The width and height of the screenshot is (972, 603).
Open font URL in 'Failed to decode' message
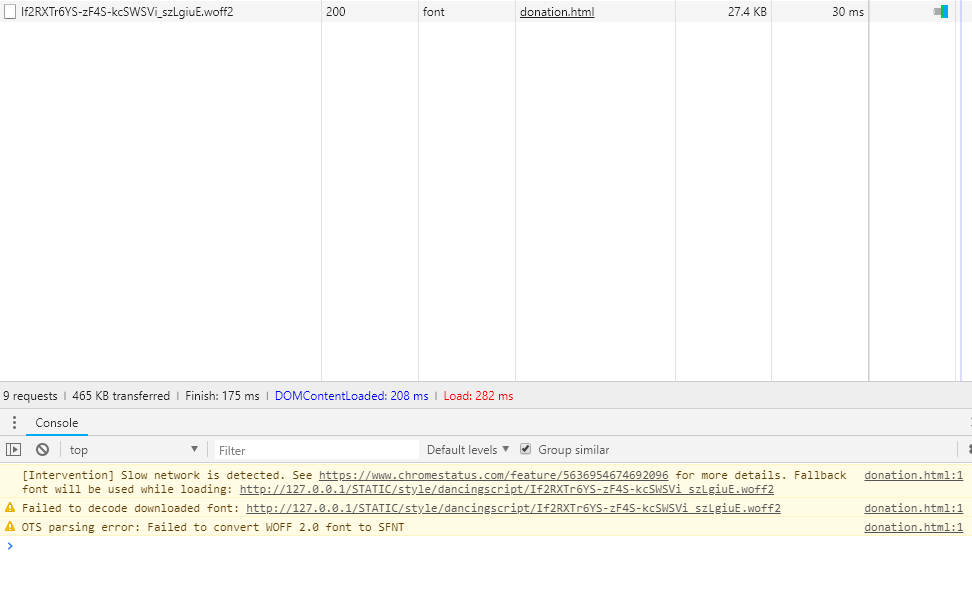click(x=513, y=508)
